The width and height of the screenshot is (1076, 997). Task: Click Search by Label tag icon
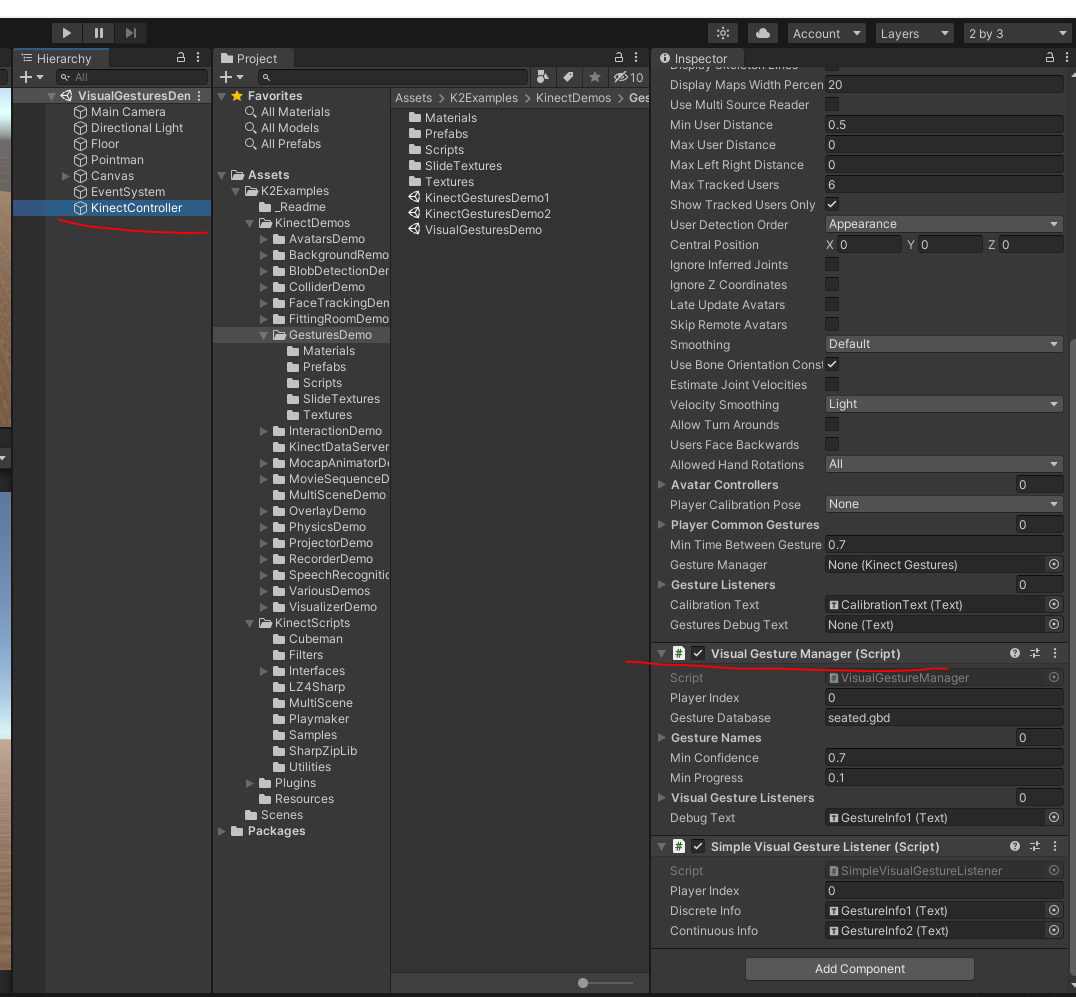coord(568,77)
